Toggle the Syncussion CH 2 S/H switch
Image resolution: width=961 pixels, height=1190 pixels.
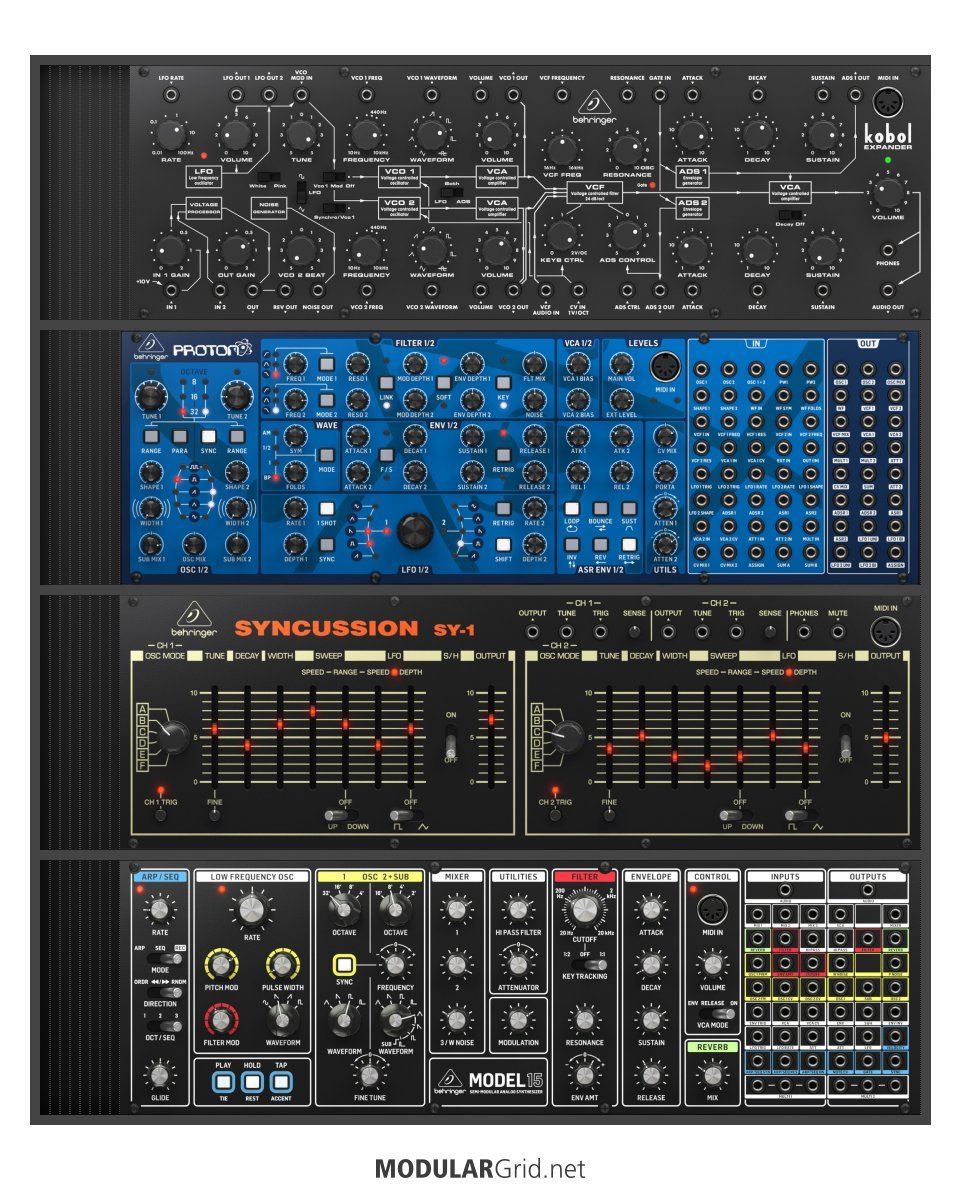click(x=845, y=741)
